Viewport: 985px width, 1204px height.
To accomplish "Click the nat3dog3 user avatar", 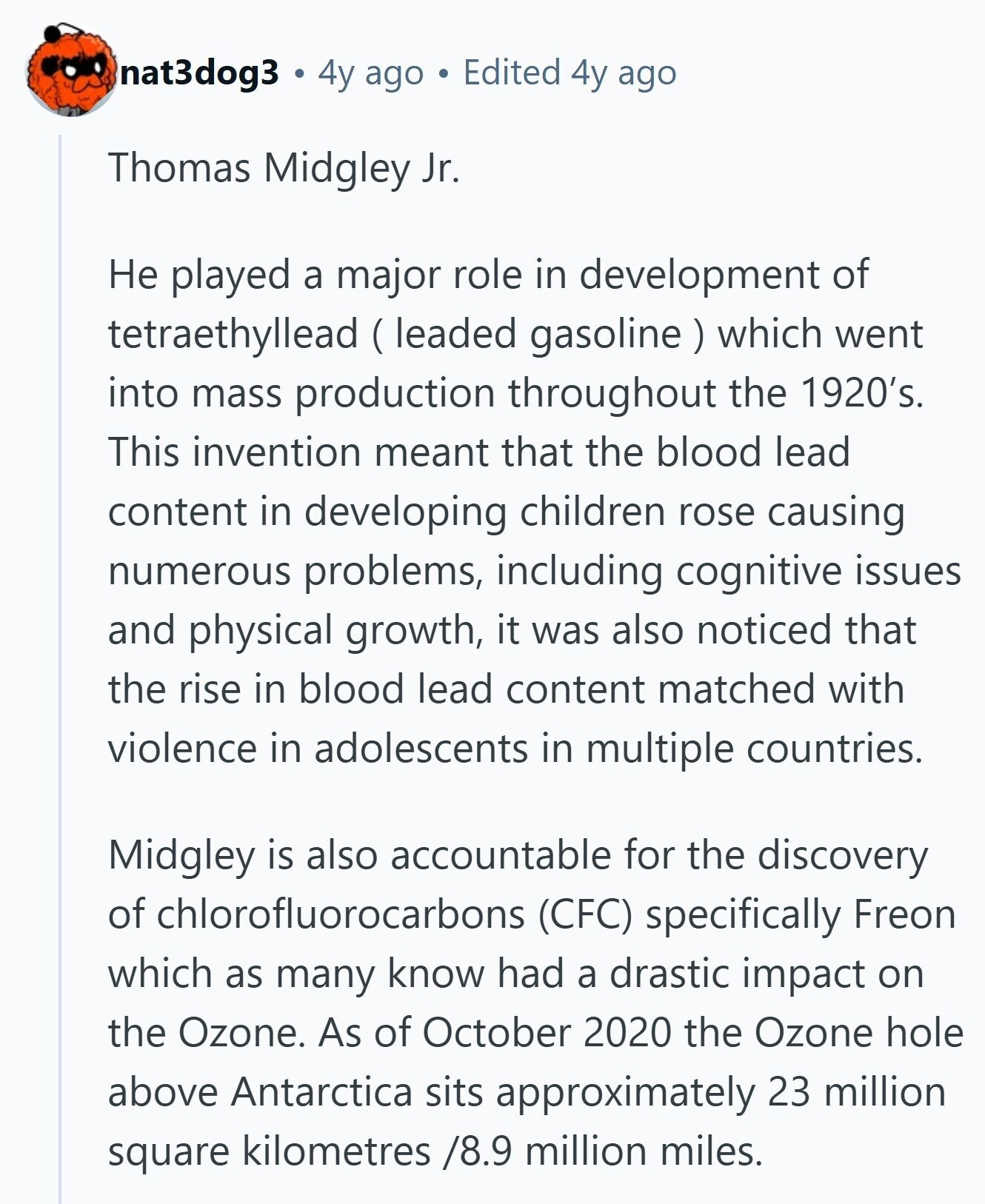I will coord(70,73).
